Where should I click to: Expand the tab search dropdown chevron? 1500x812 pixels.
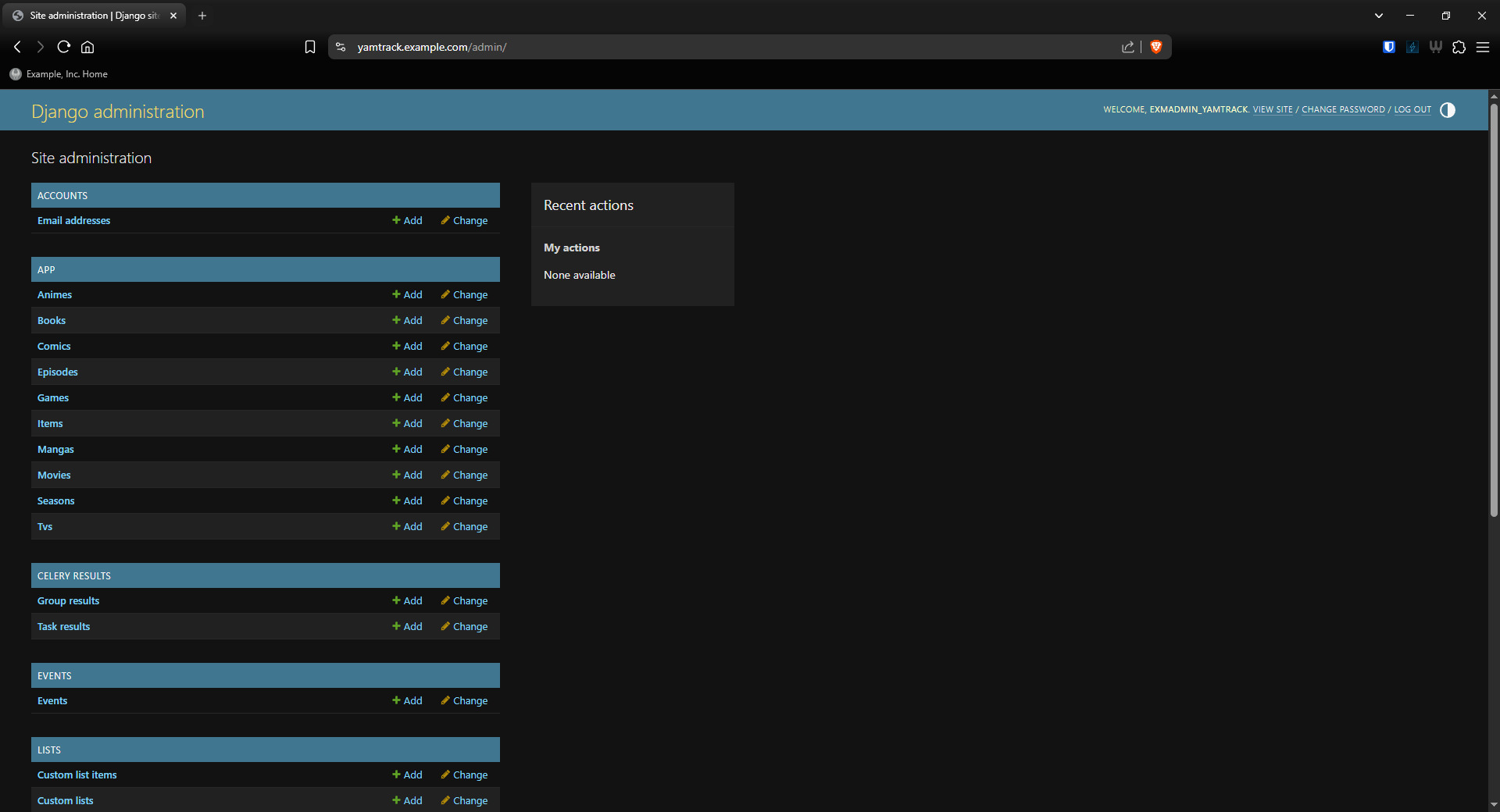click(x=1378, y=16)
